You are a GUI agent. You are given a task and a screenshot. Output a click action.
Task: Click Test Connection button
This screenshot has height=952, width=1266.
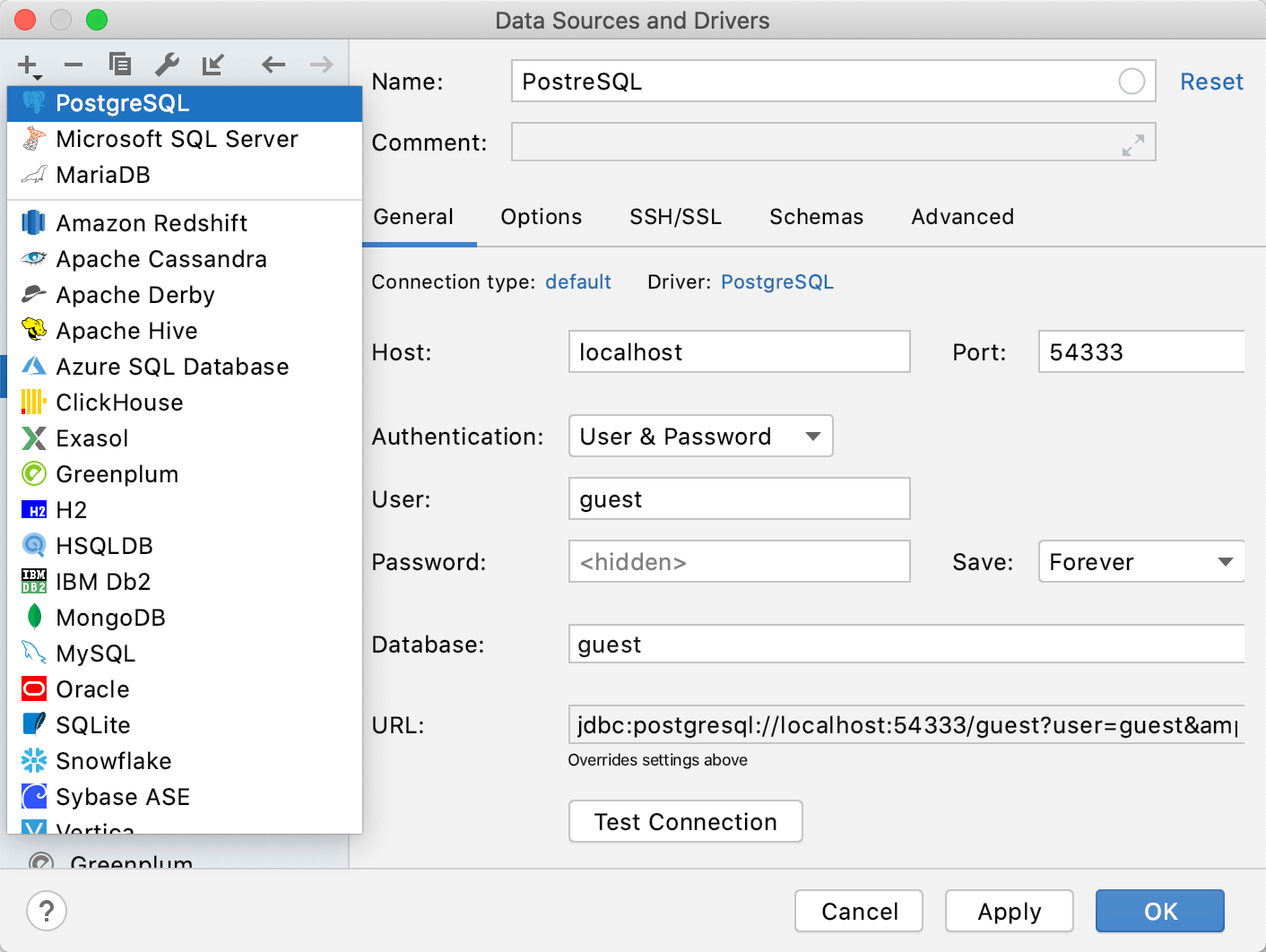pos(686,821)
